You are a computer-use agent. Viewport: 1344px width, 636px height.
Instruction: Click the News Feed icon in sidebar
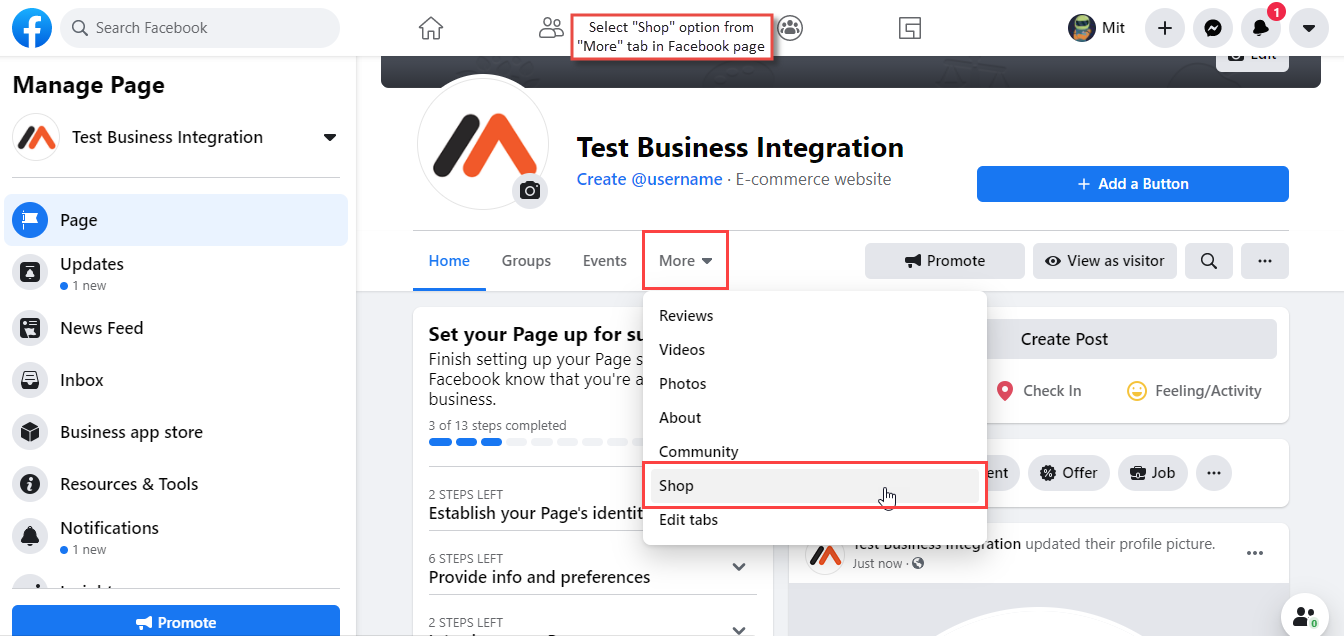tap(30, 328)
